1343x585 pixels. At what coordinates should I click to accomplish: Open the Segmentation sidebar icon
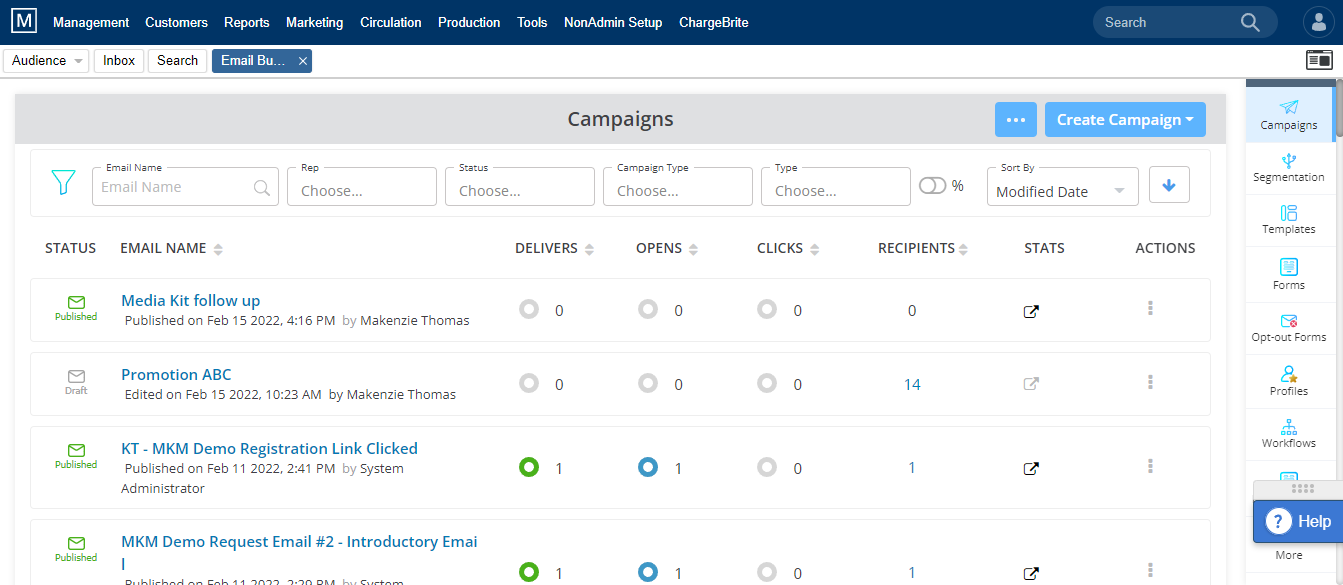1289,167
